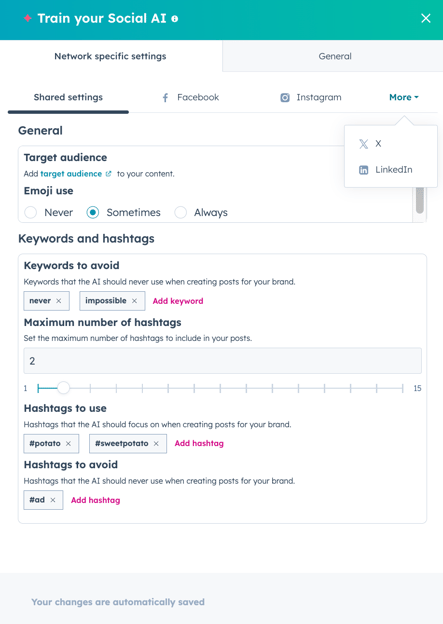Delete the #sweetpotato hashtag with its x icon
443x624 pixels.
tap(156, 444)
